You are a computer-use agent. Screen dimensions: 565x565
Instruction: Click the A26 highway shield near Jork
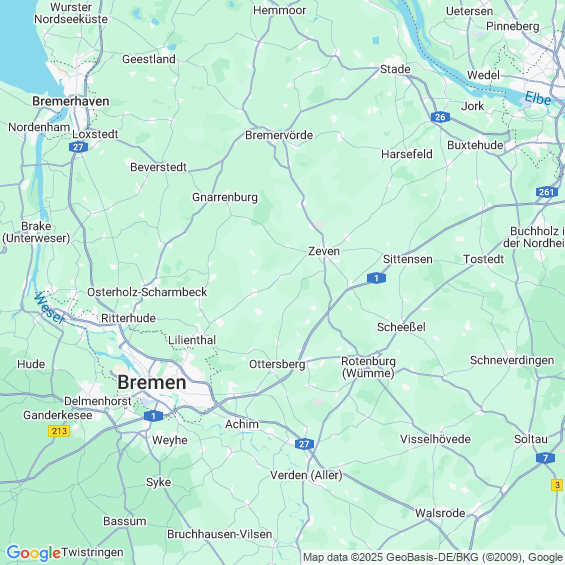point(440,117)
